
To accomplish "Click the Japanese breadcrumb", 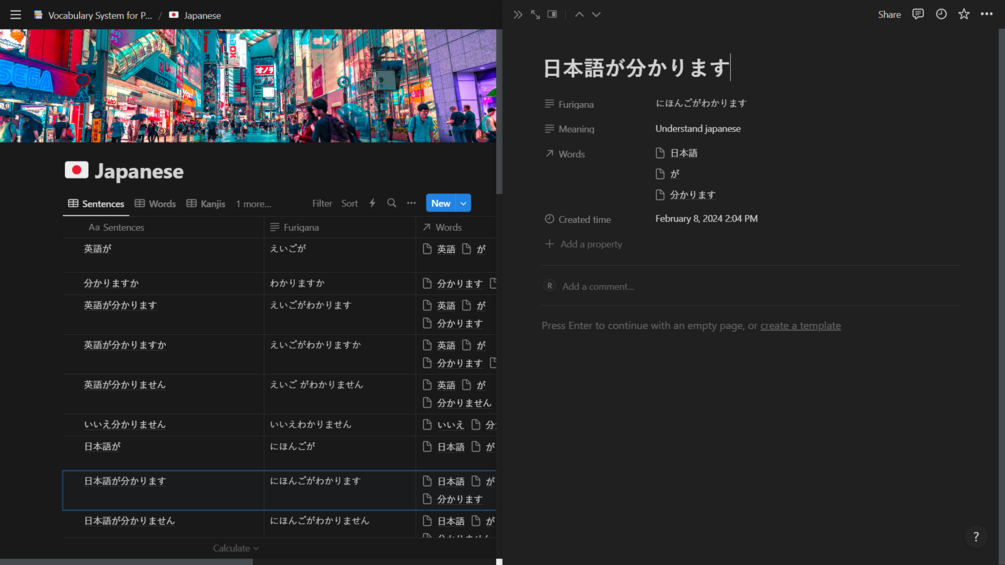I will click(x=195, y=15).
